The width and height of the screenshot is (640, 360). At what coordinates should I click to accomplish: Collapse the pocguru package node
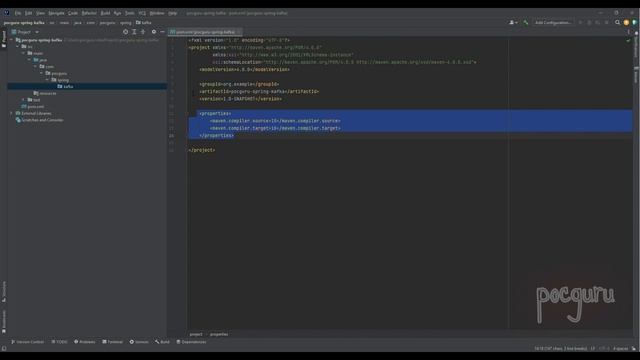point(41,73)
